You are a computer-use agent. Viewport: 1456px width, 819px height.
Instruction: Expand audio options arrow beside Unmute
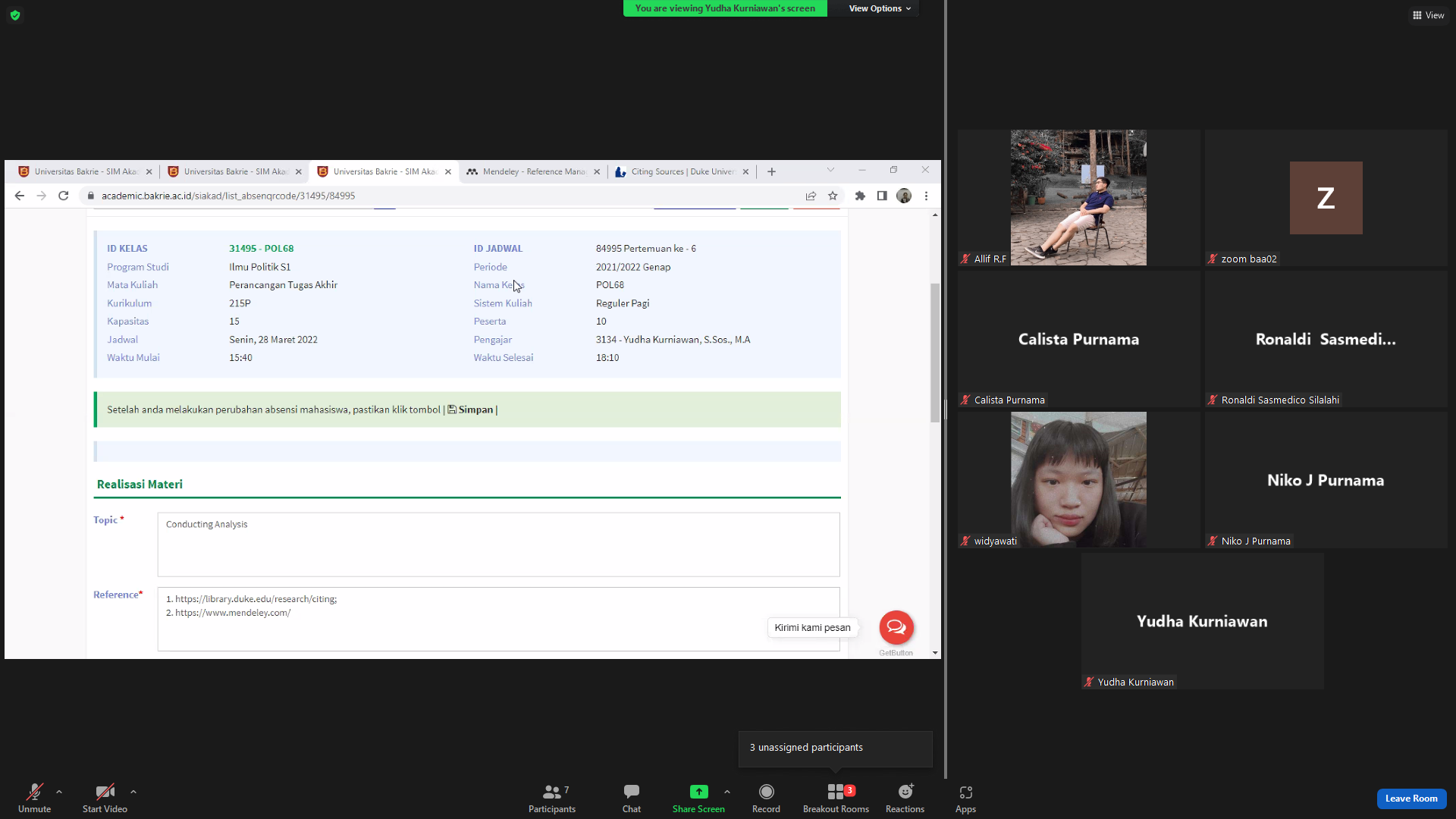[59, 792]
